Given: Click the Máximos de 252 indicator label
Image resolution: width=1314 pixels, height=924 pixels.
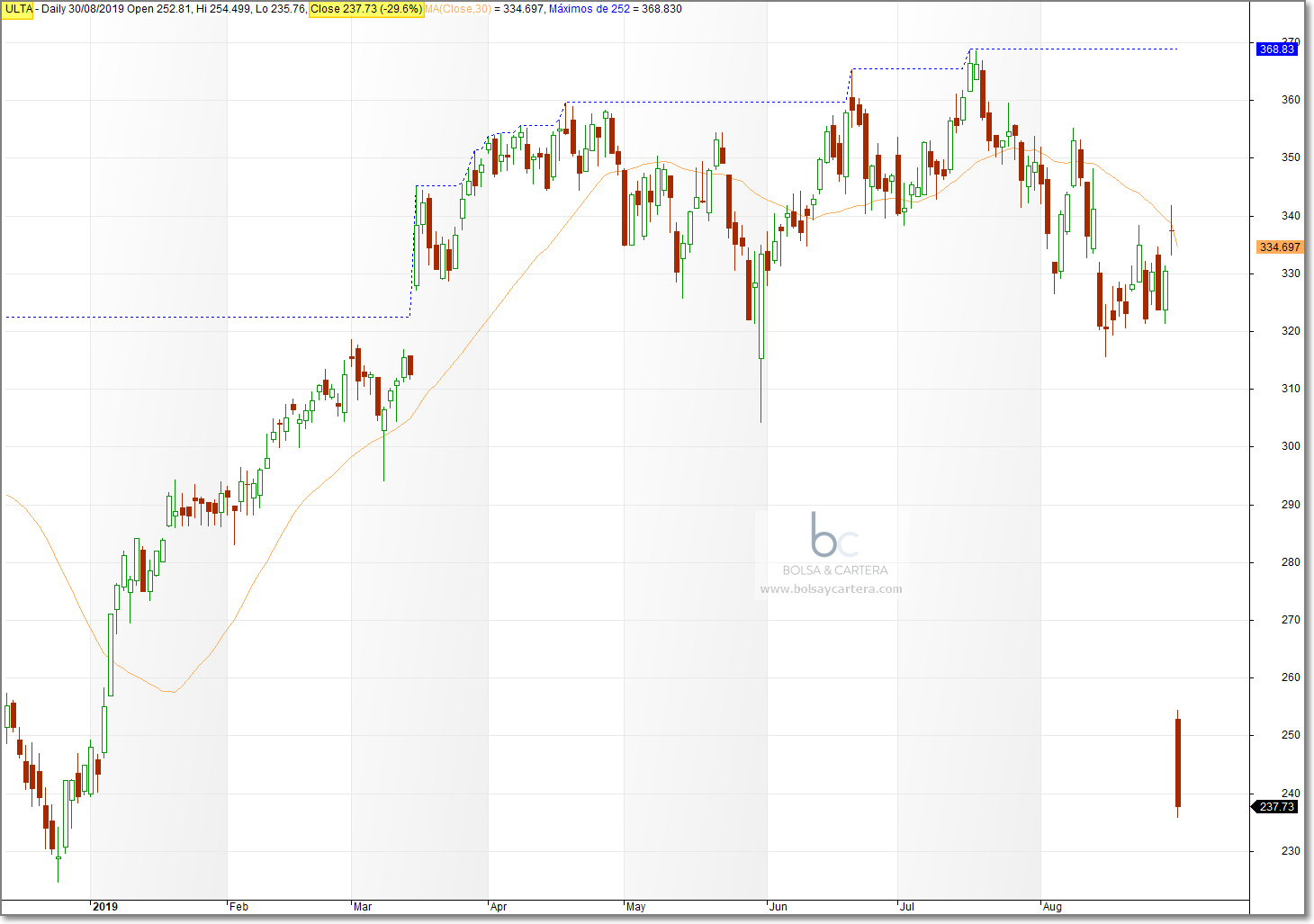Looking at the screenshot, I should (x=589, y=9).
